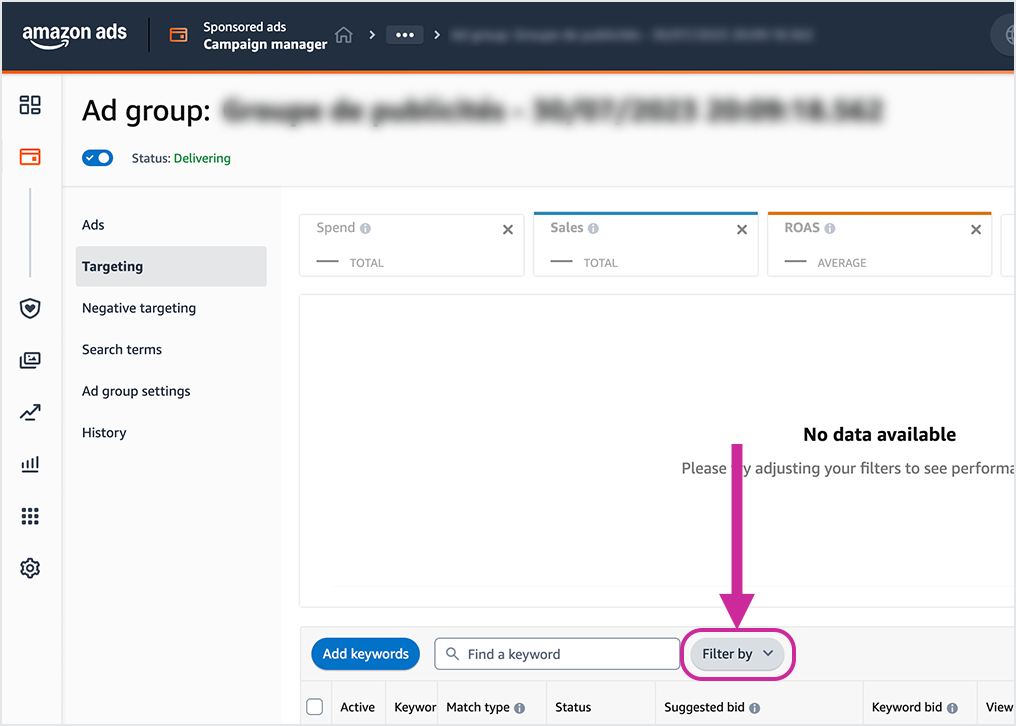Screen dimensions: 1016x726
Task: Open the Search terms section
Action: pyautogui.click(x=122, y=350)
